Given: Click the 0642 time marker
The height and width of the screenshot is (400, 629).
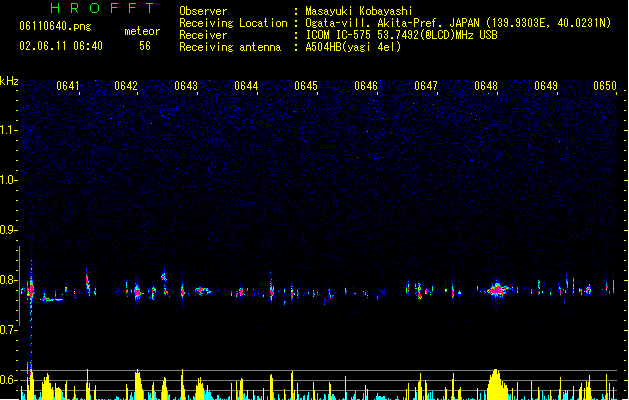Looking at the screenshot, I should pos(126,86).
